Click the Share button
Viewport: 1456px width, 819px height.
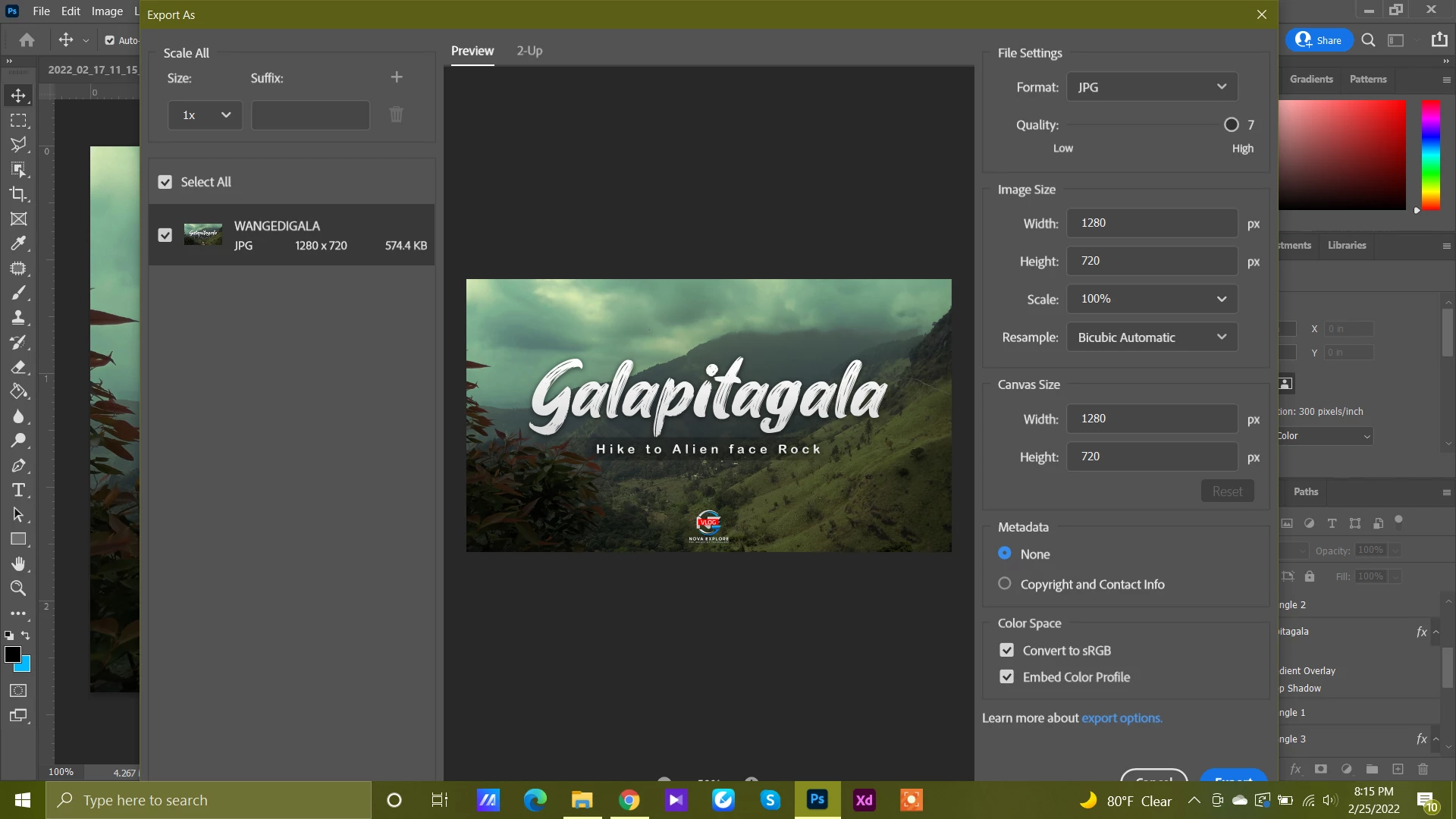pyautogui.click(x=1319, y=40)
